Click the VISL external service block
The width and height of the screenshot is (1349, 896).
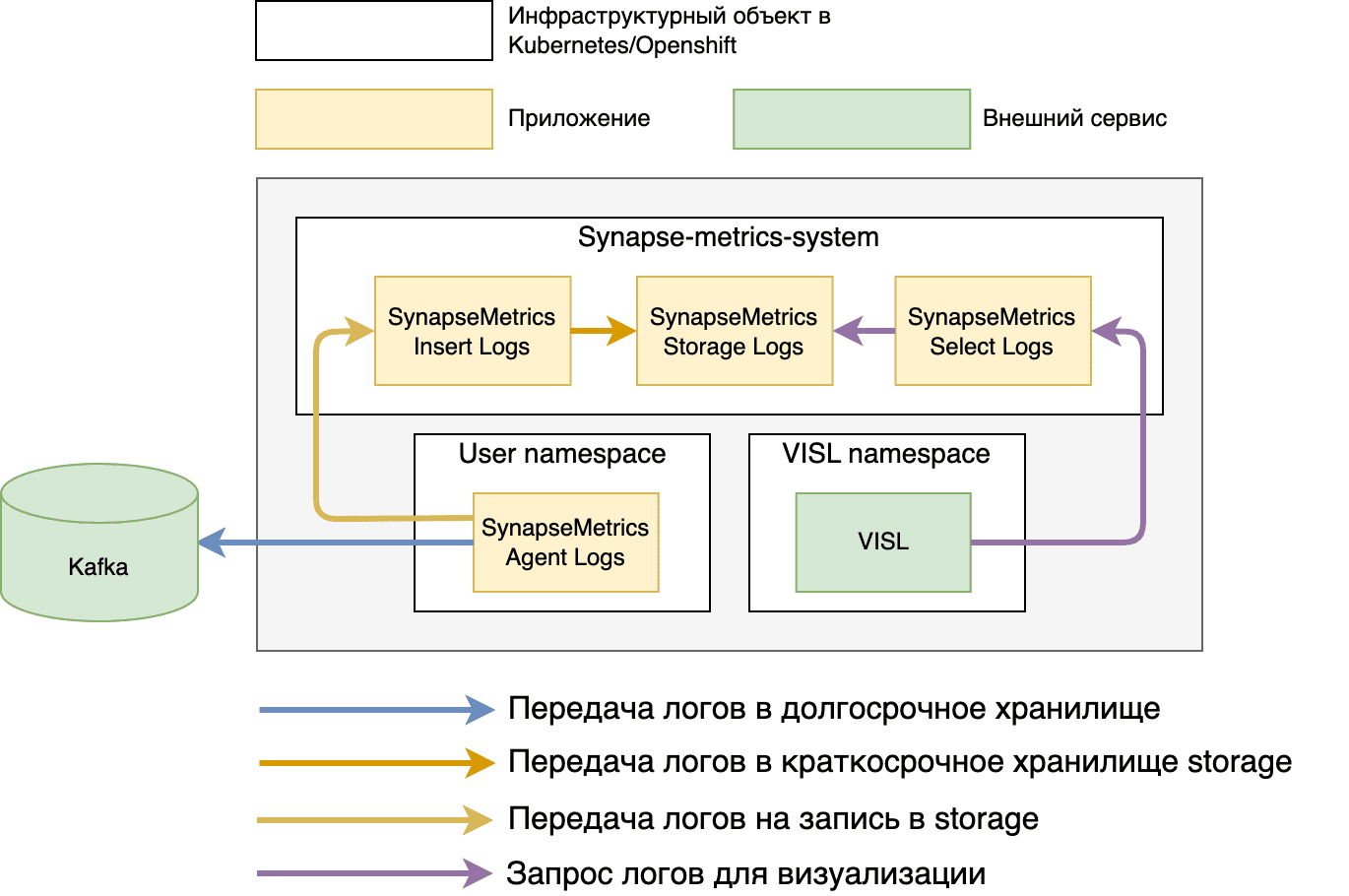883,541
